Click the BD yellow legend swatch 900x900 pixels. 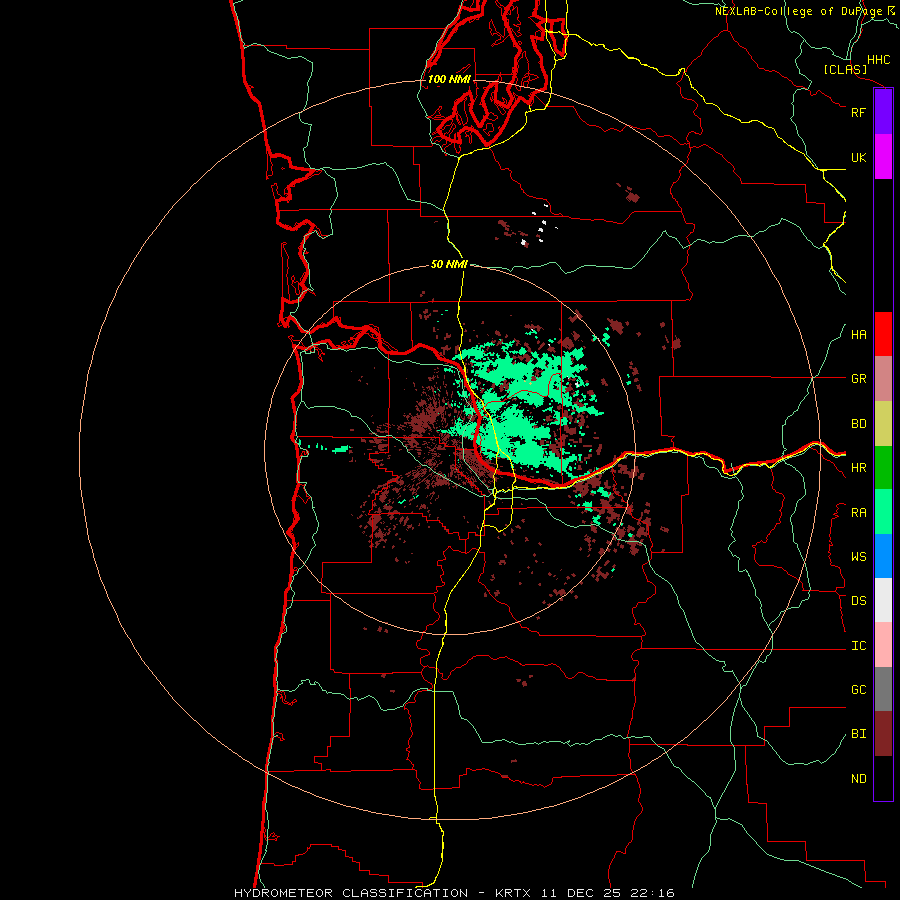(883, 424)
